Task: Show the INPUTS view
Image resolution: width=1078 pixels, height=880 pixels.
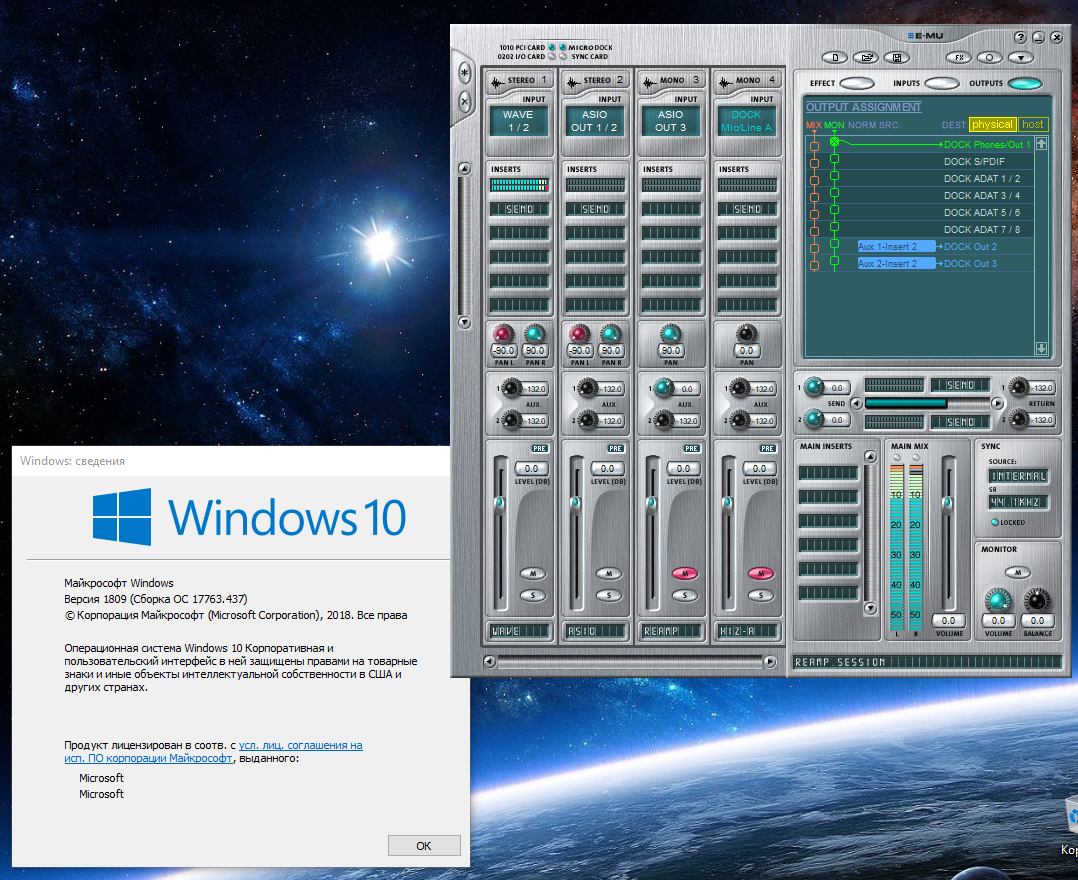Action: tap(942, 83)
